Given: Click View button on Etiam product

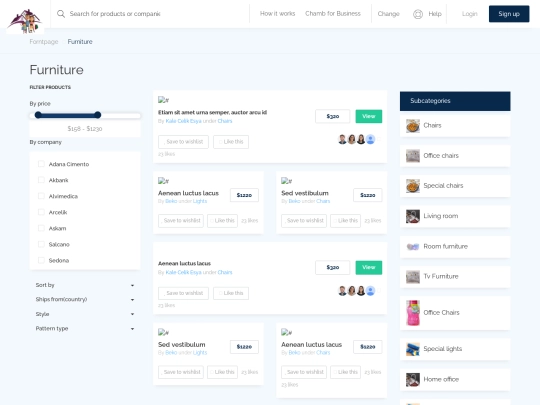Looking at the screenshot, I should (368, 116).
